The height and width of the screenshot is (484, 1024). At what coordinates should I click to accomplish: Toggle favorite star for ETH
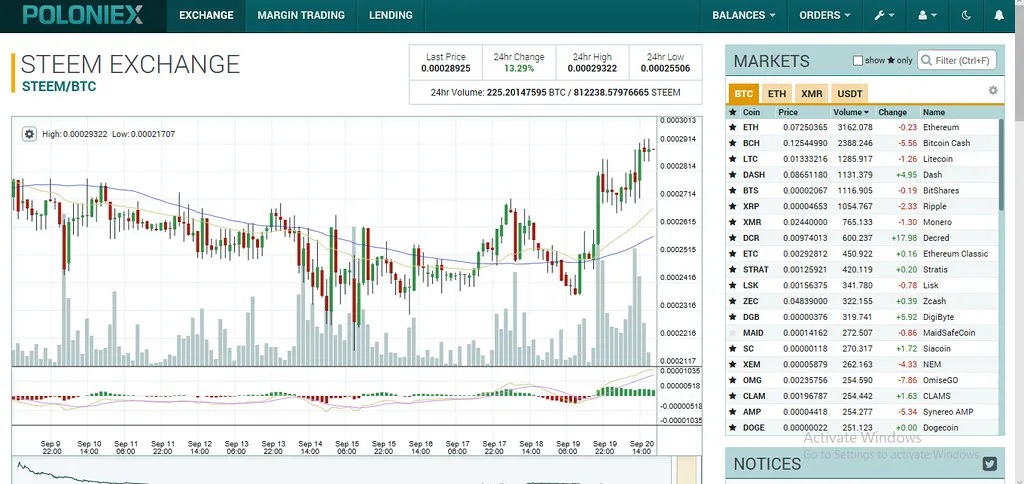(x=732, y=127)
